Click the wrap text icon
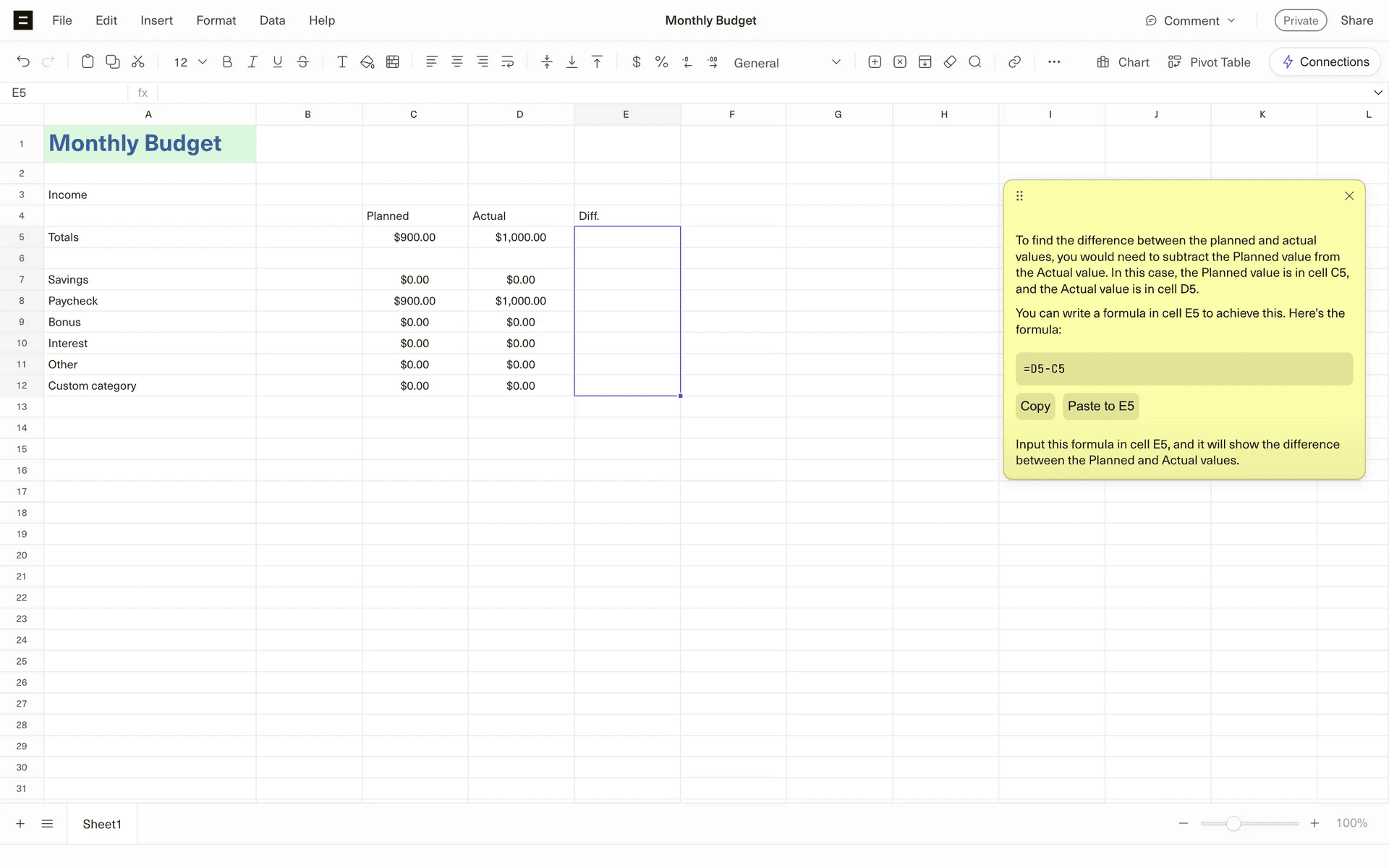 [x=508, y=62]
